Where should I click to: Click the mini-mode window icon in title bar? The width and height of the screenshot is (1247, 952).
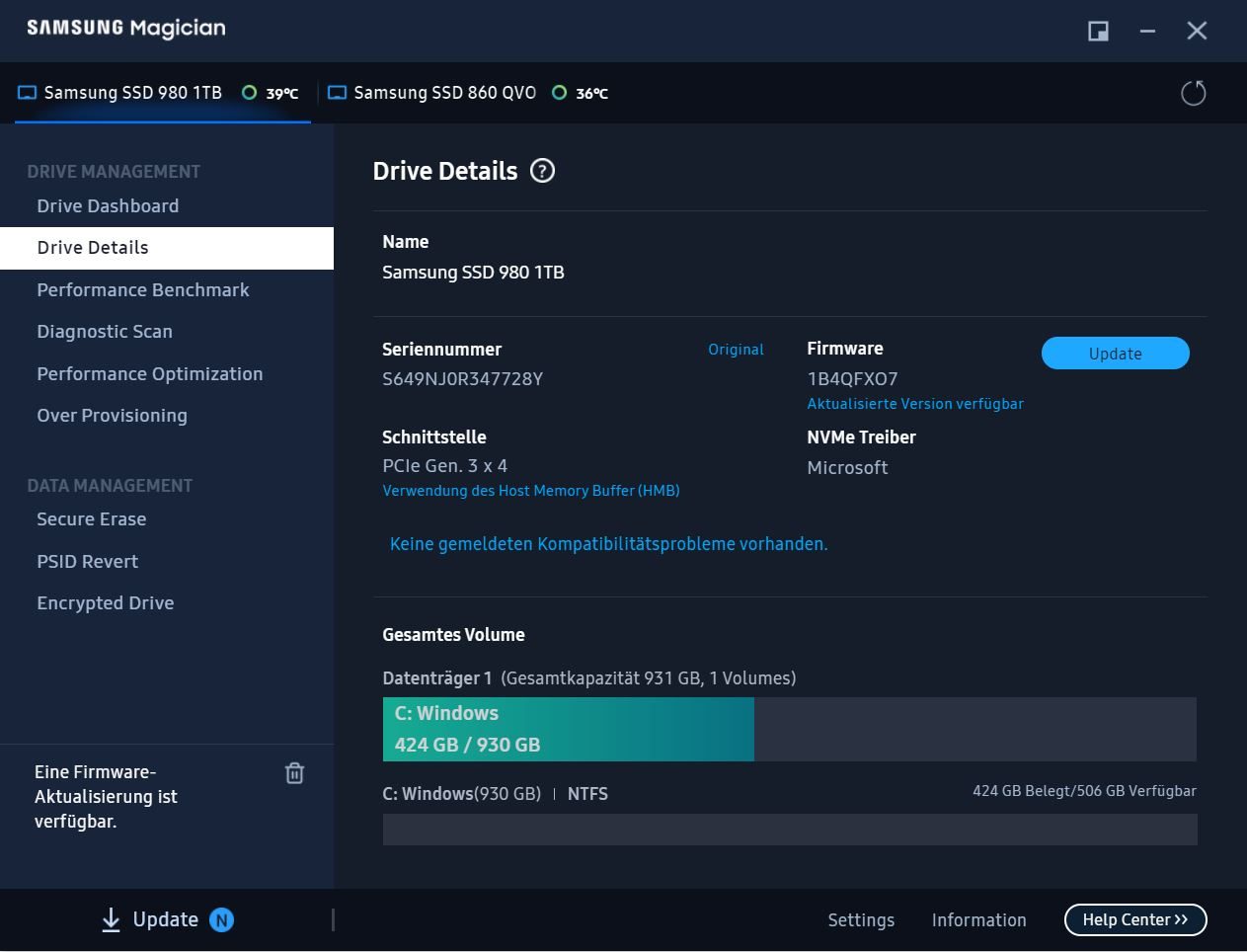1098,31
